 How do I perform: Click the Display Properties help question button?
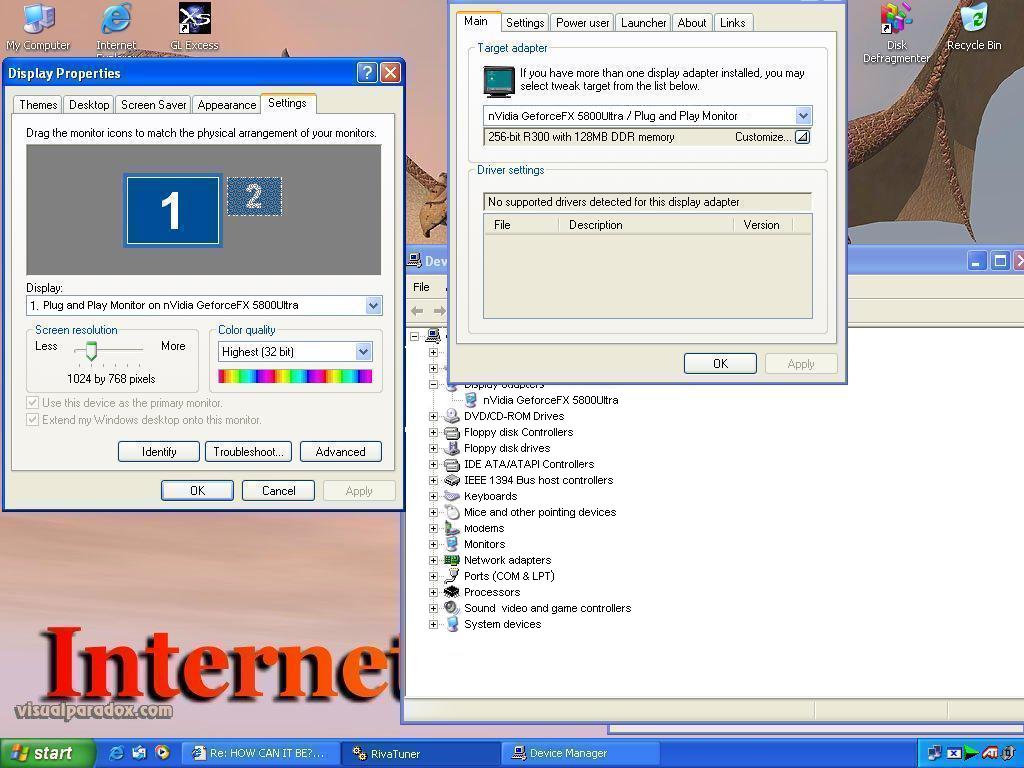point(368,72)
